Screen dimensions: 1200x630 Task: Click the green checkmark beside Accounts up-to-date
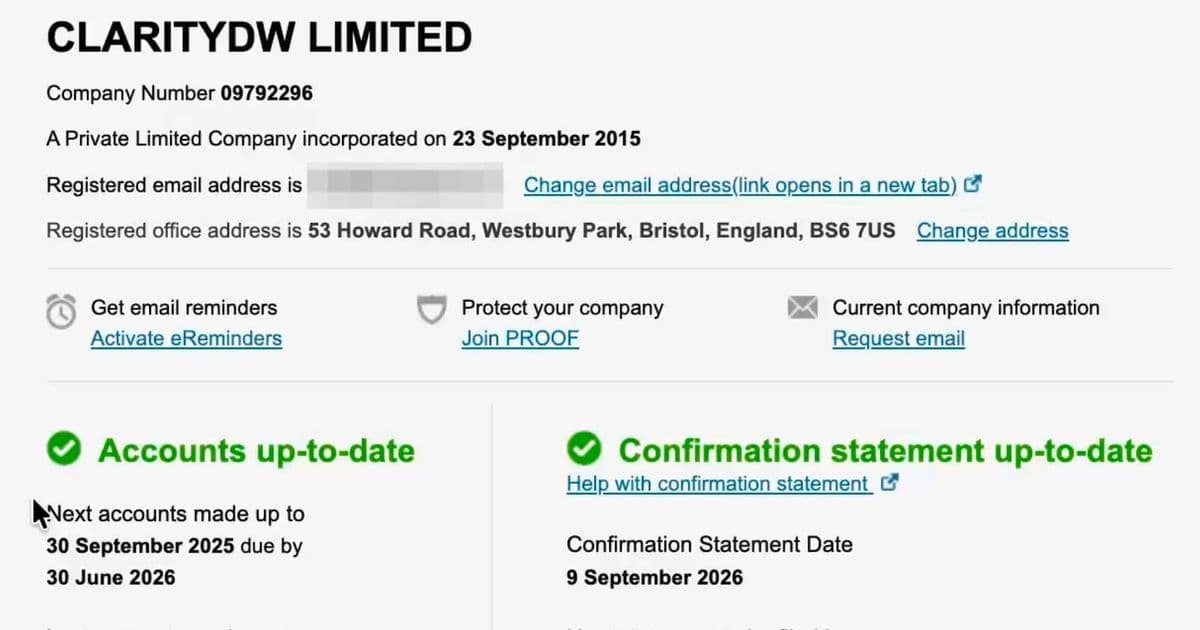tap(64, 450)
